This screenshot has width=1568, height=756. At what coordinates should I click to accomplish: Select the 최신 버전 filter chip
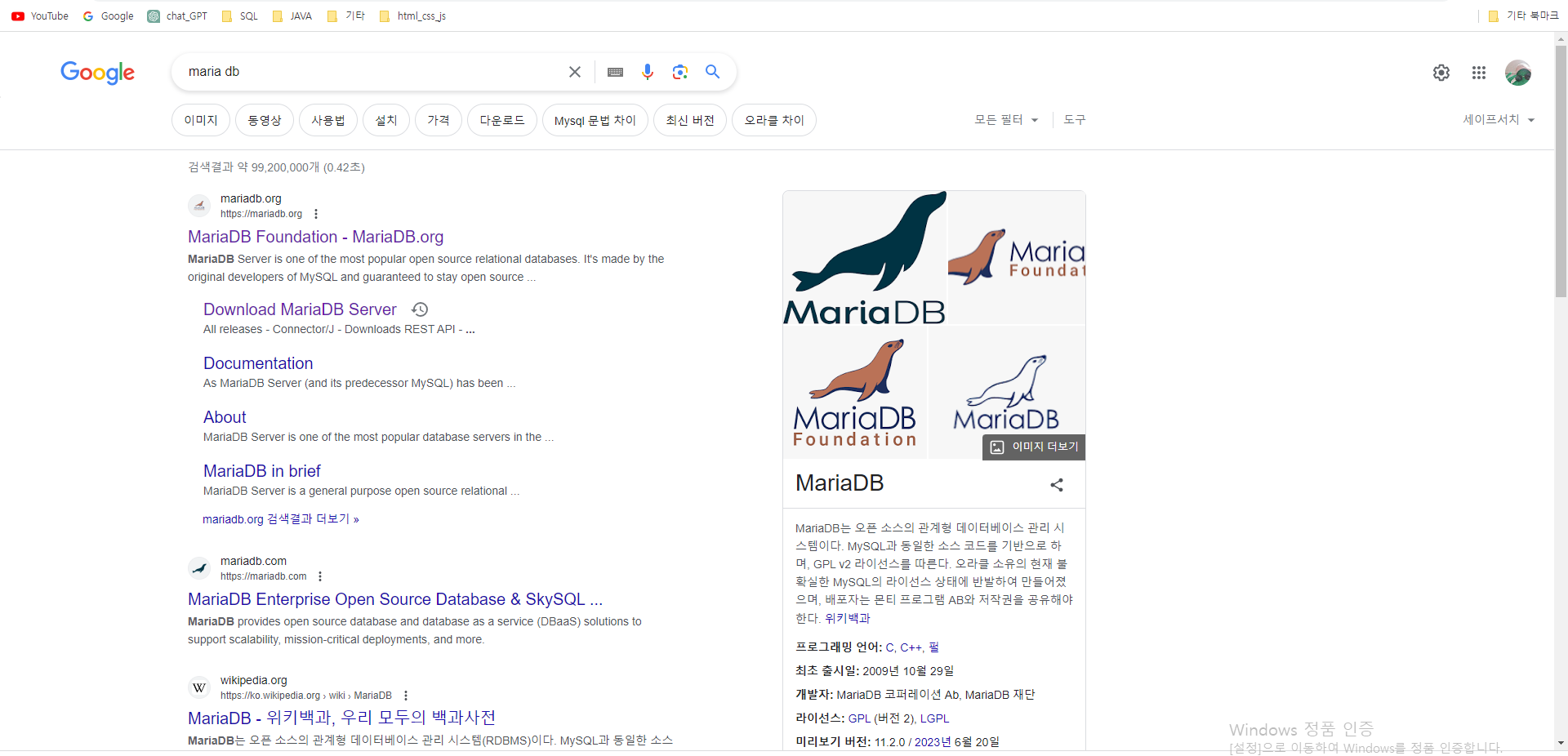[x=690, y=120]
